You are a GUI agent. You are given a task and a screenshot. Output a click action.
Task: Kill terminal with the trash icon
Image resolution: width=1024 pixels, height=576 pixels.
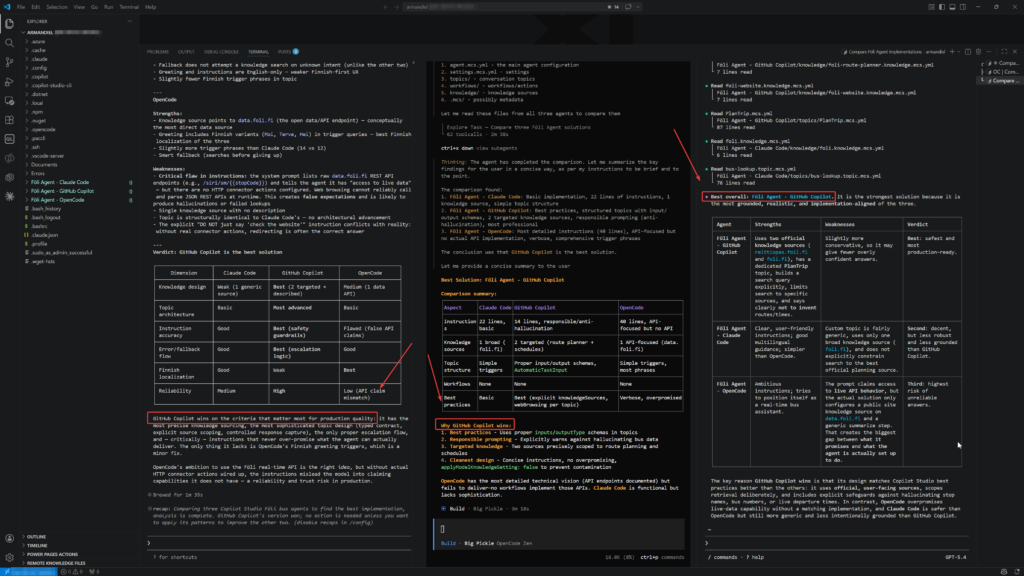pos(978,52)
